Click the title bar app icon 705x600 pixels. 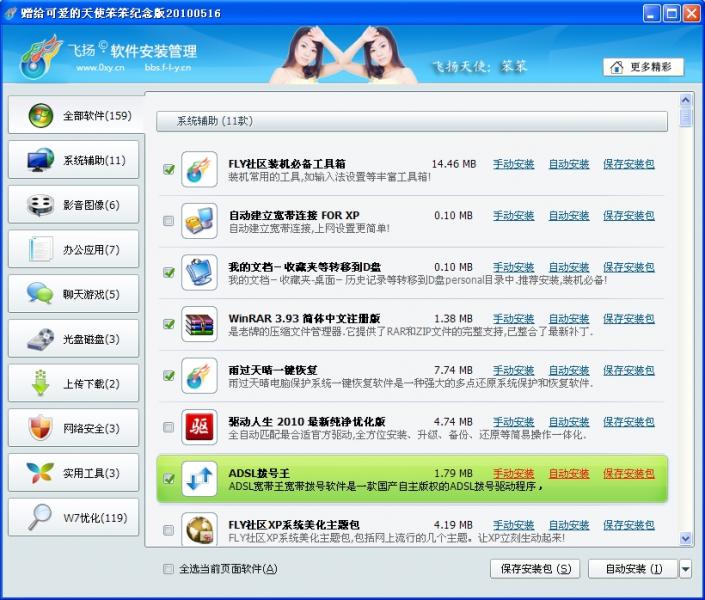(10, 13)
